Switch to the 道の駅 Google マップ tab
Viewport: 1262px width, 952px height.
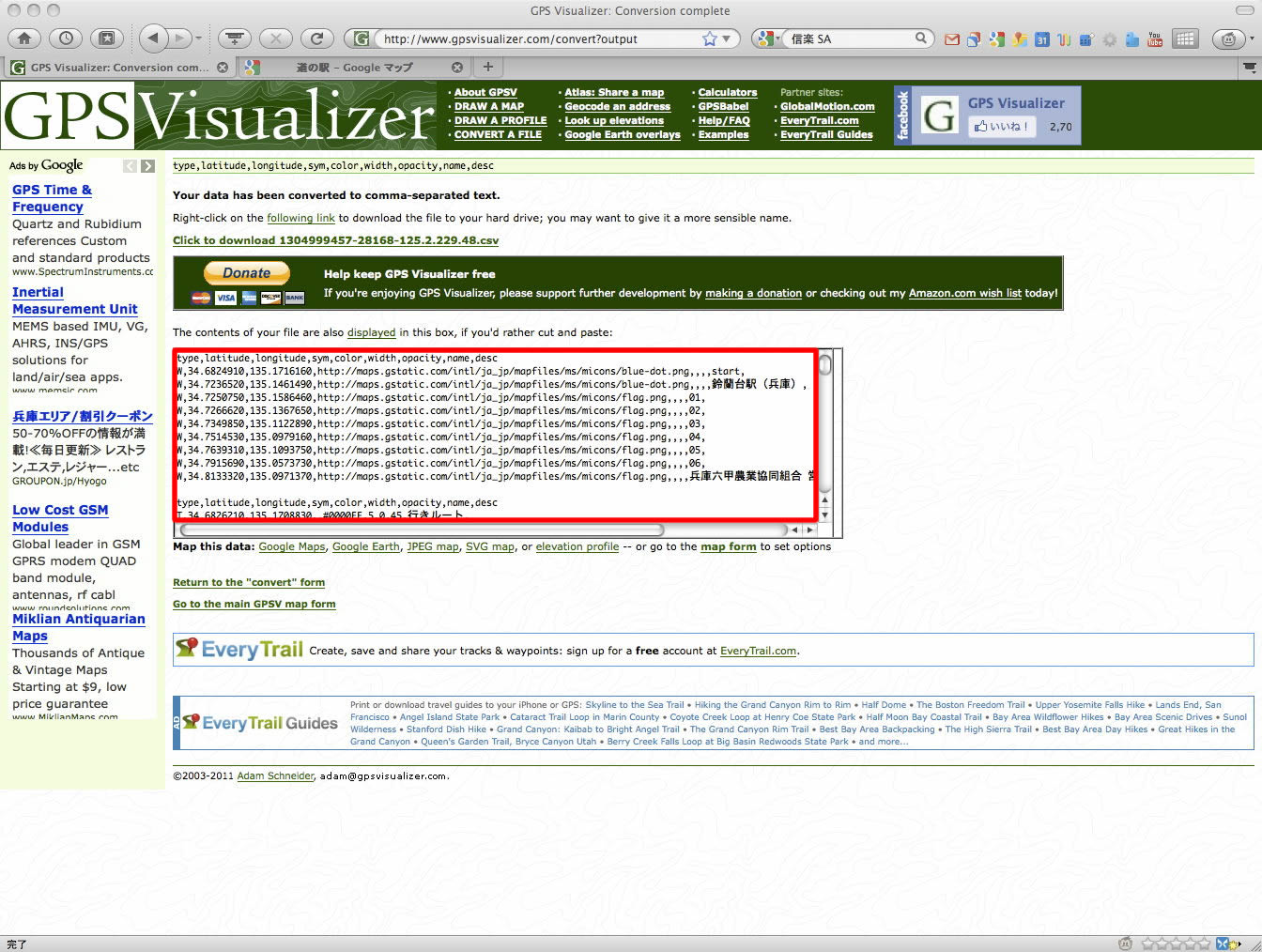353,68
